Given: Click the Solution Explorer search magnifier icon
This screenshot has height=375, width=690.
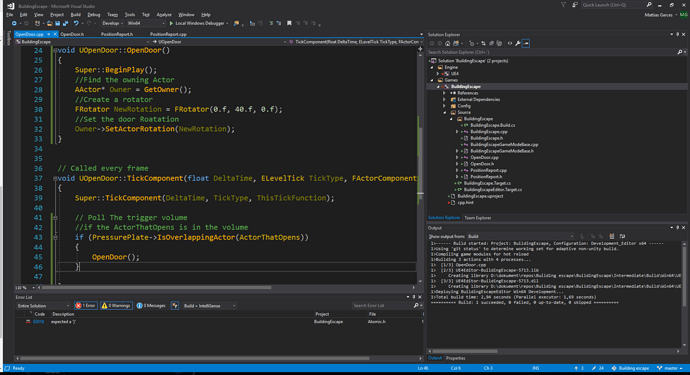Looking at the screenshot, I should point(680,52).
